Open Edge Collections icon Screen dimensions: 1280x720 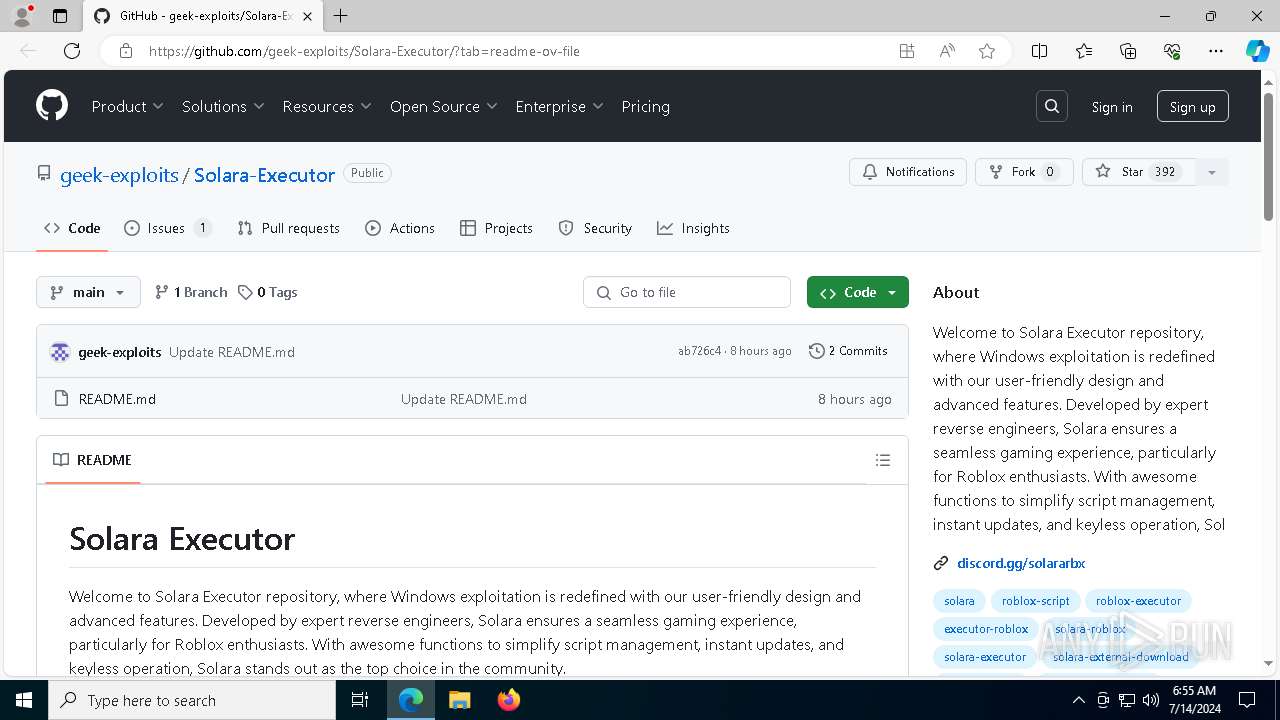pos(1128,51)
